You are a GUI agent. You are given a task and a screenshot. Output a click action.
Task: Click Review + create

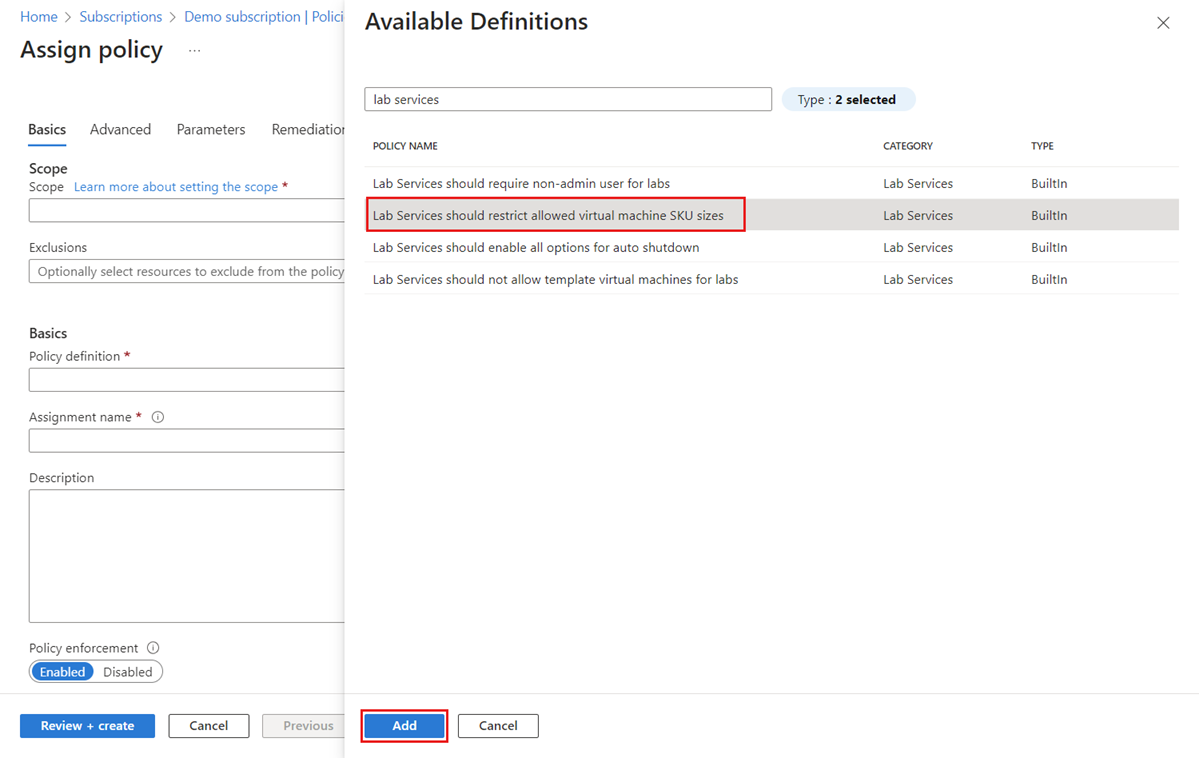pyautogui.click(x=87, y=725)
